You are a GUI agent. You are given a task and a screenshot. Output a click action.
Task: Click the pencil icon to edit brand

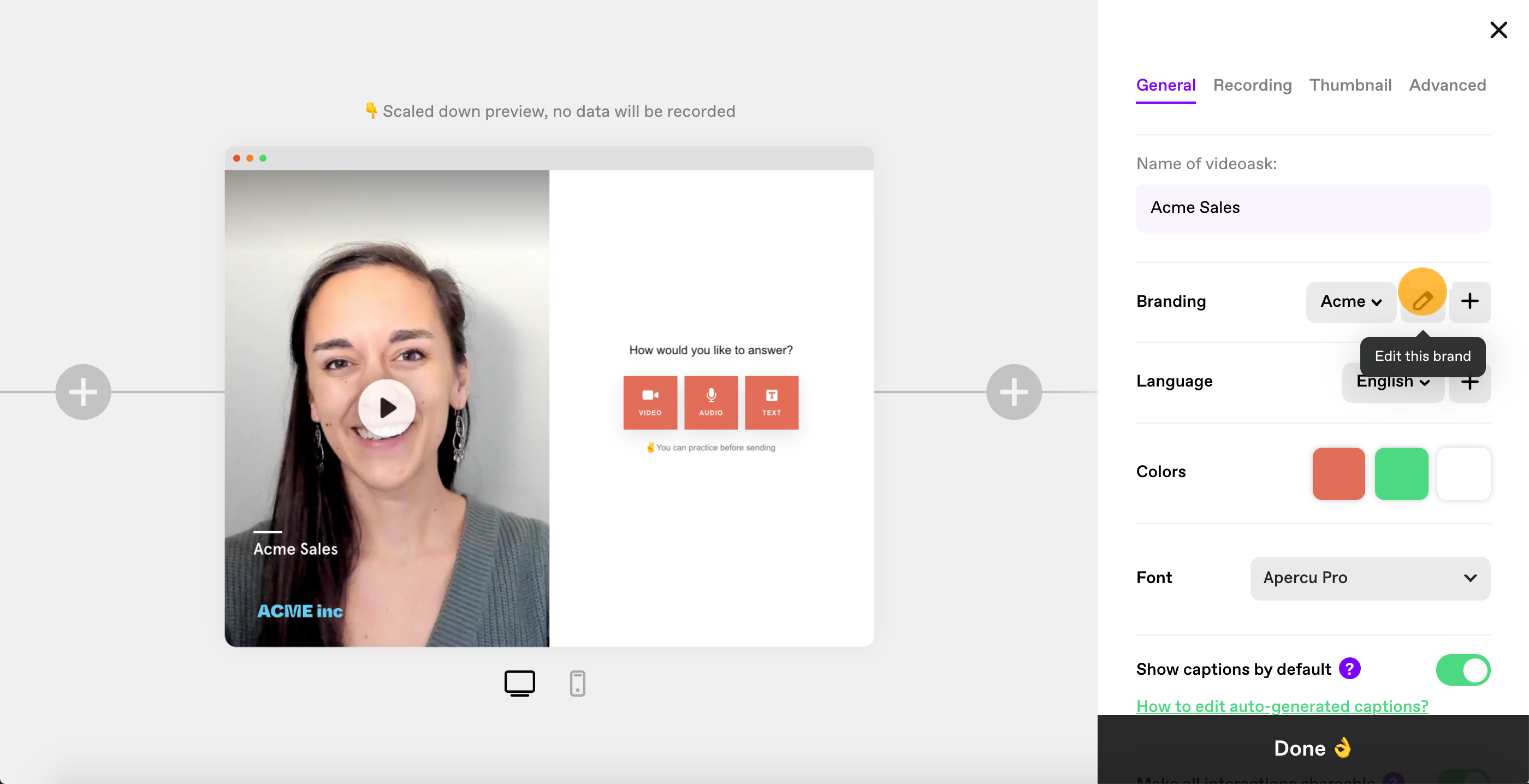click(x=1422, y=301)
